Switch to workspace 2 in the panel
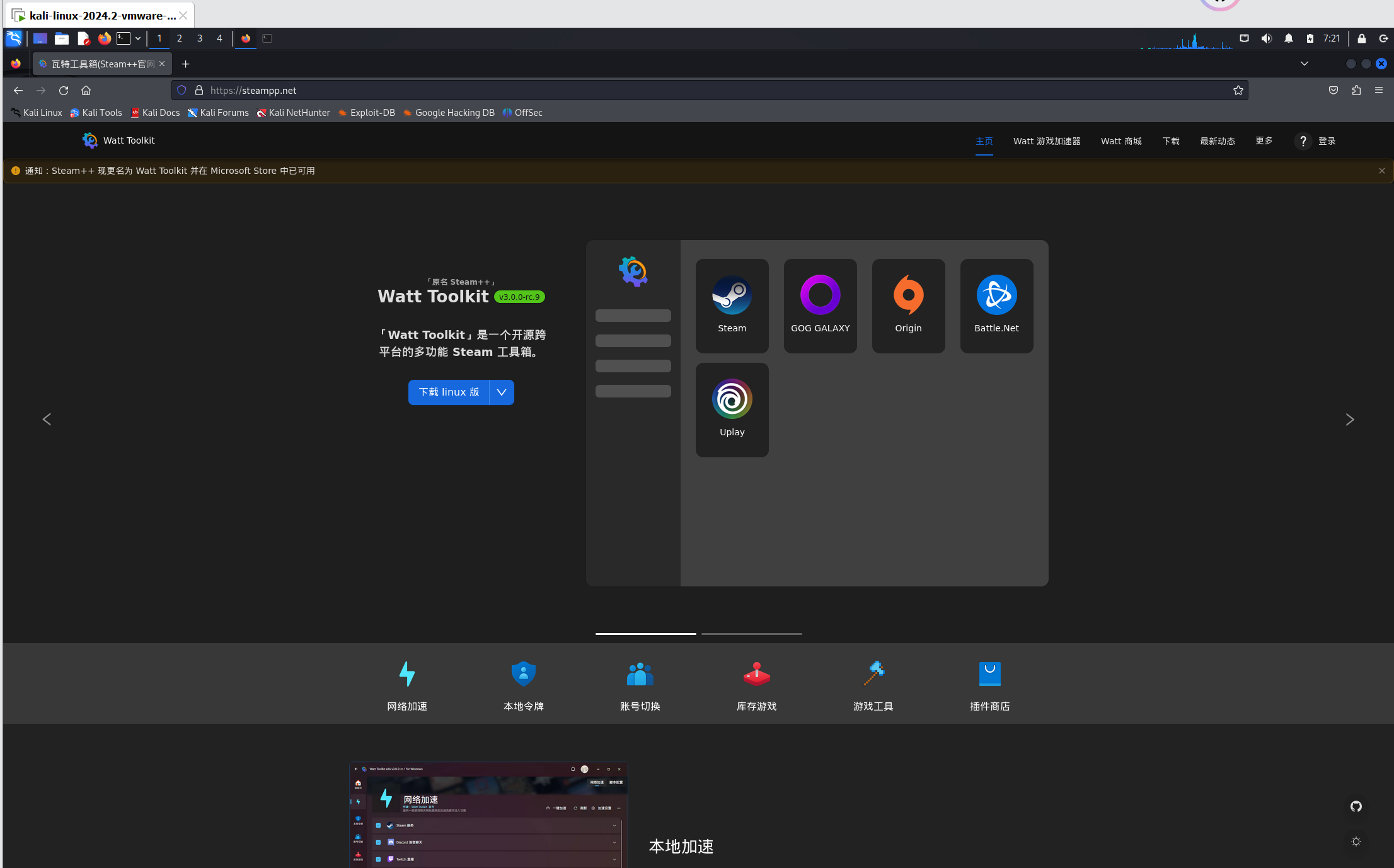1394x868 pixels. (x=180, y=38)
